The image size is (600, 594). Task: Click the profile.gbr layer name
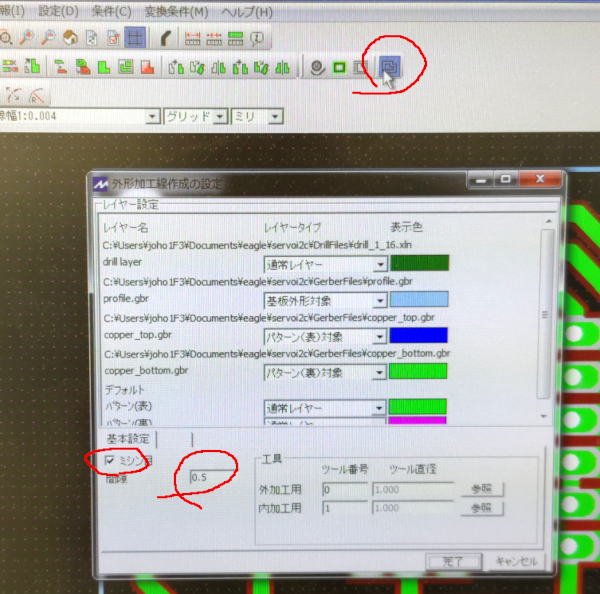click(x=126, y=299)
